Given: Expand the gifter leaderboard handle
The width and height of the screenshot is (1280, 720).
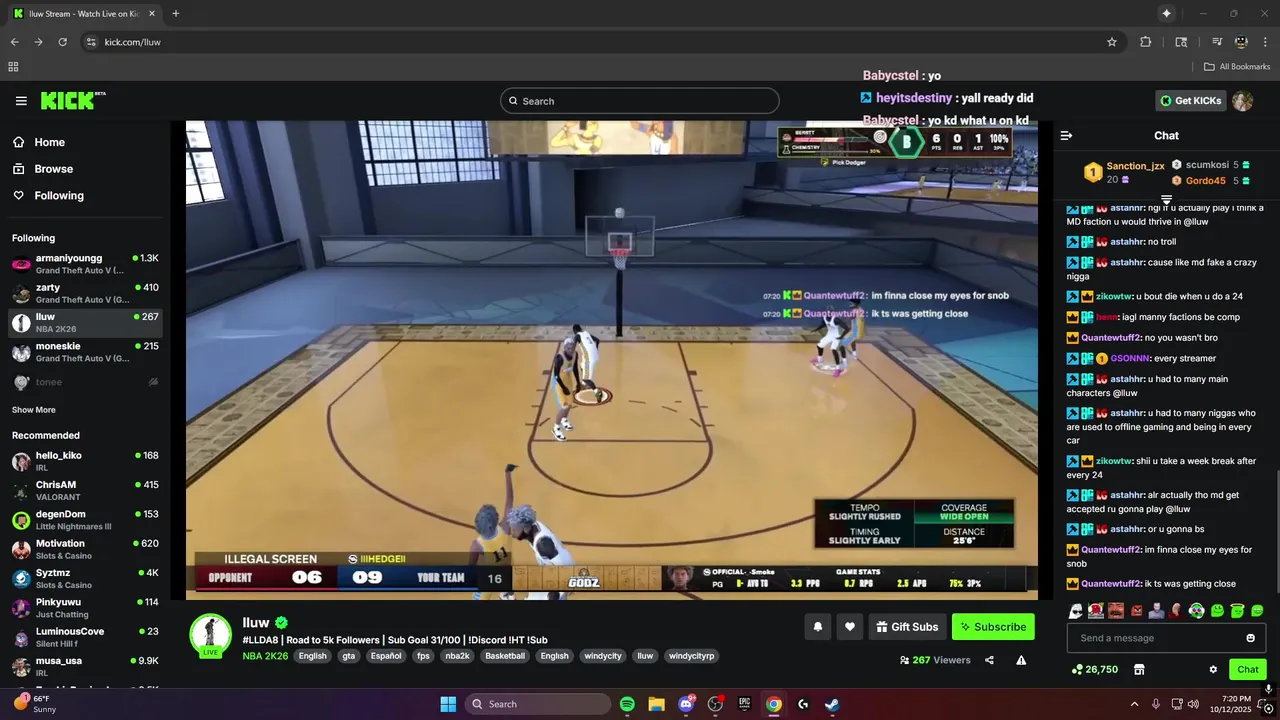Looking at the screenshot, I should (1166, 199).
